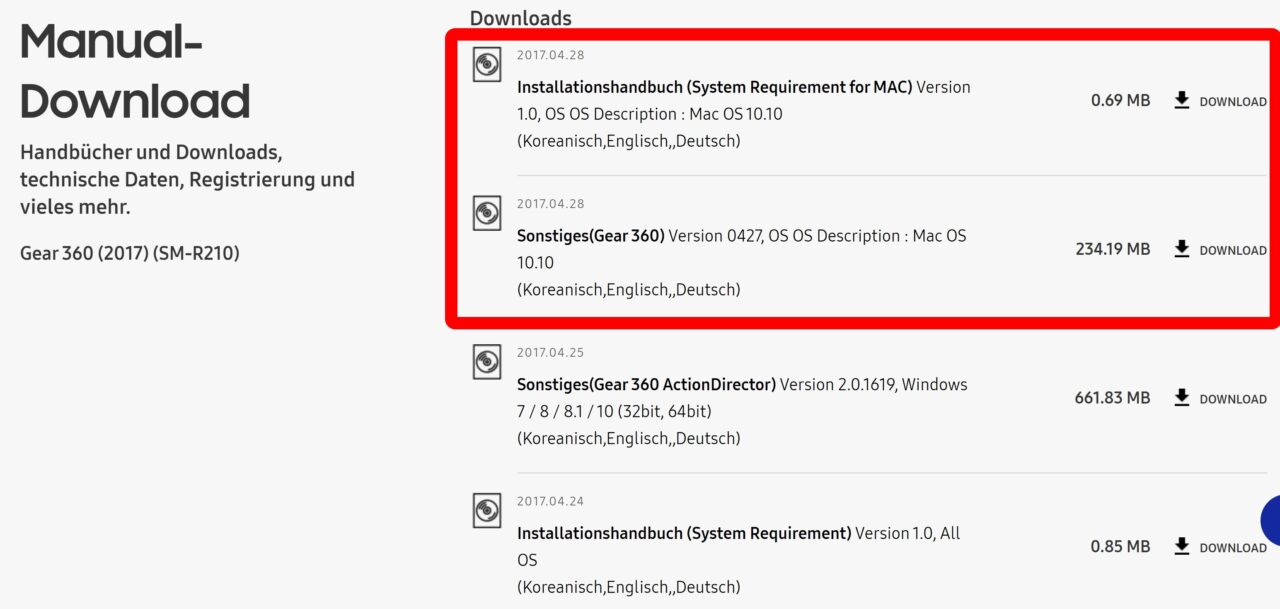Click the blue floating button at the right edge
1280x609 pixels.
point(1270,520)
